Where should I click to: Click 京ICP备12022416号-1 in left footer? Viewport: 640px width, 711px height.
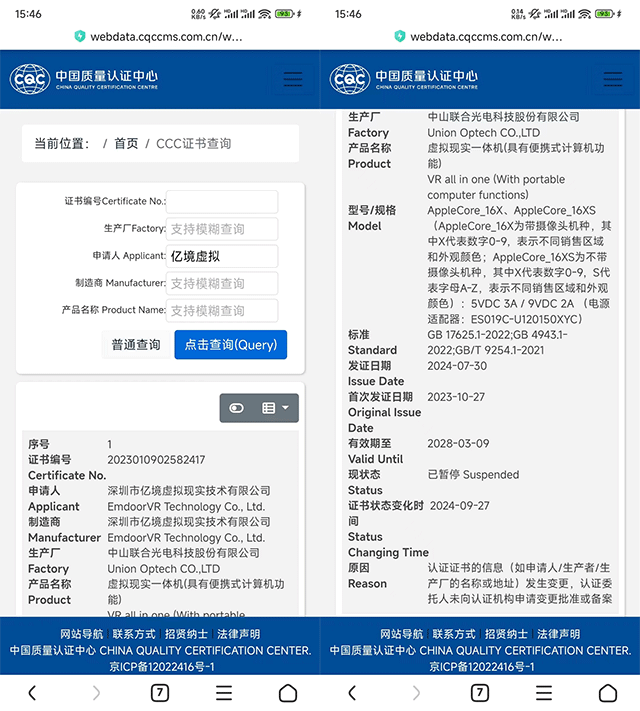point(162,667)
